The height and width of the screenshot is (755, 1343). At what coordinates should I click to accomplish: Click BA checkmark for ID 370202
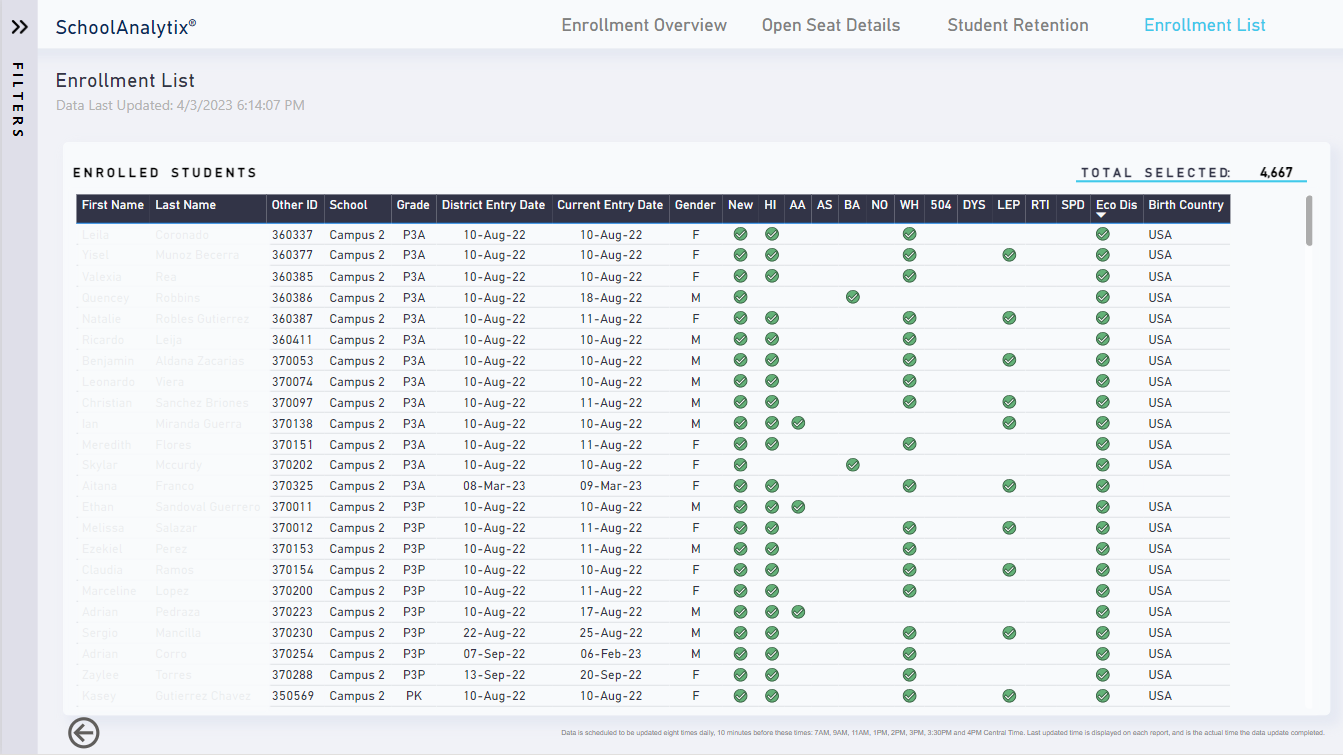pos(852,465)
